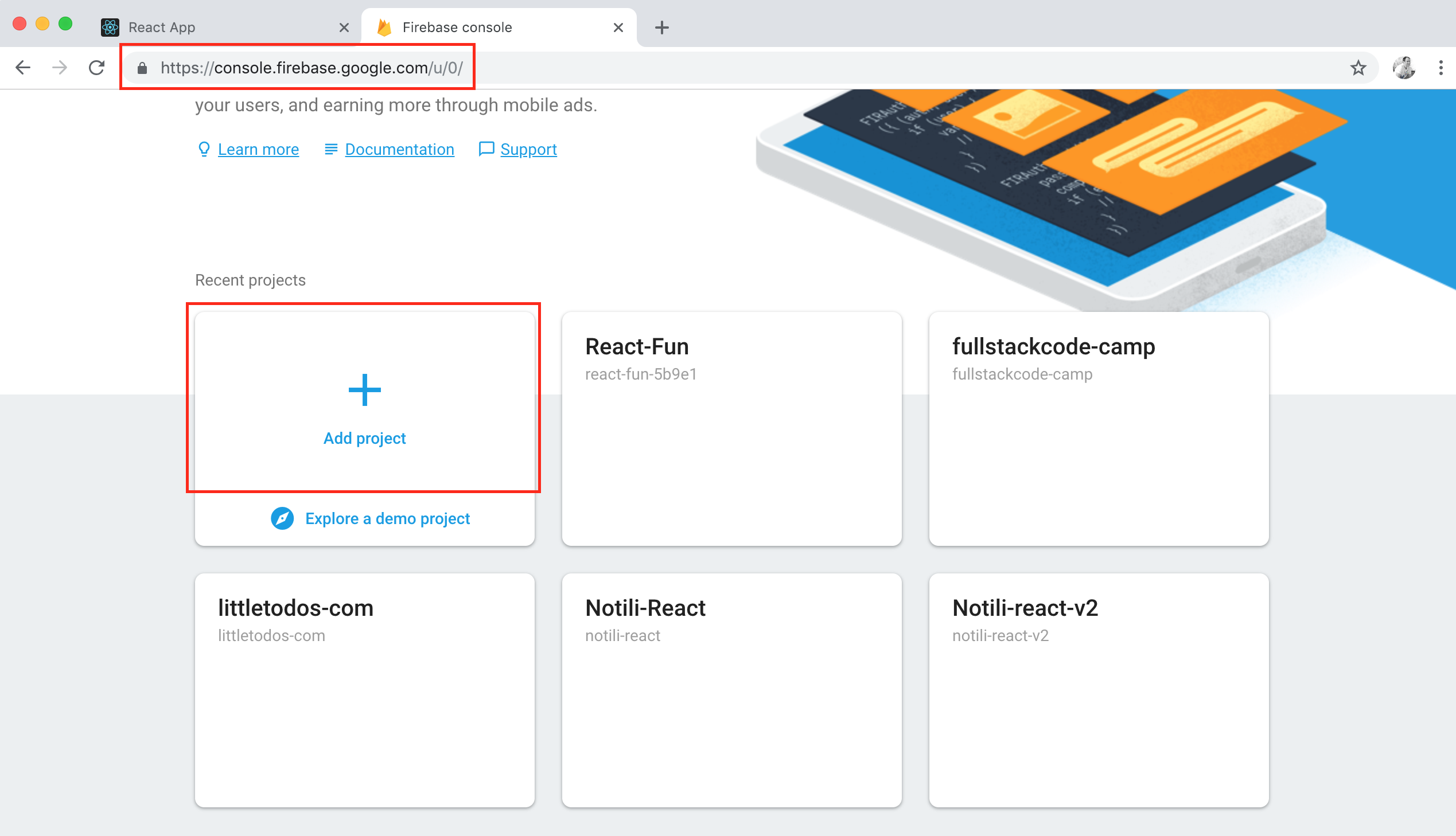Click the yellow macOS minimize button

pos(42,24)
